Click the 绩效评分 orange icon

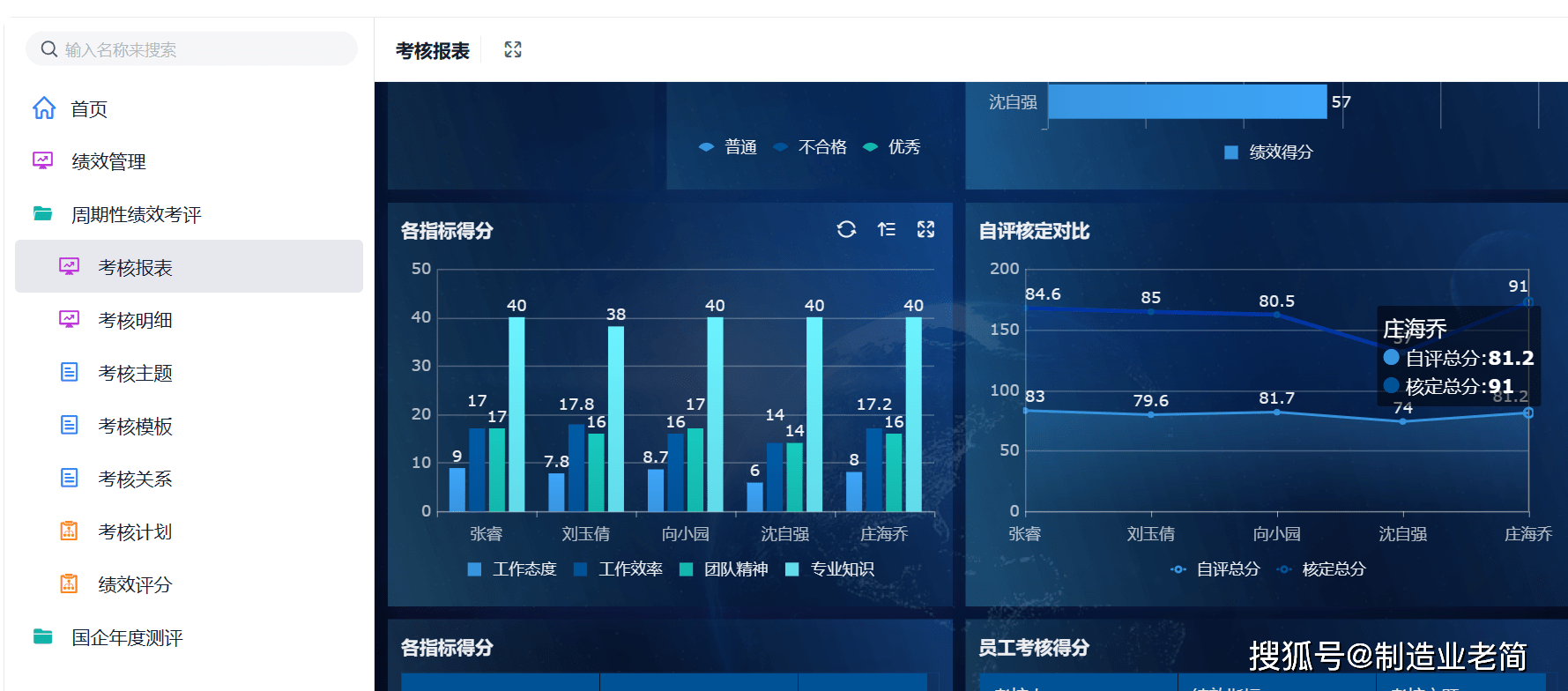coord(69,583)
